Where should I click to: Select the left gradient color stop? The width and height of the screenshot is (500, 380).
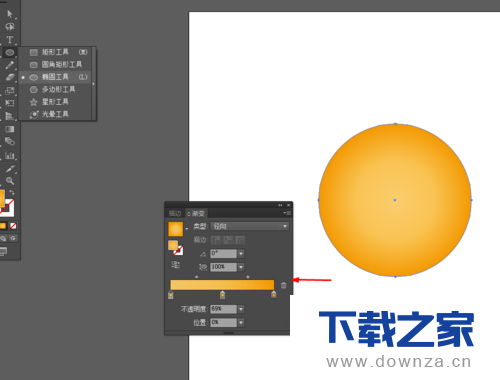tap(171, 295)
